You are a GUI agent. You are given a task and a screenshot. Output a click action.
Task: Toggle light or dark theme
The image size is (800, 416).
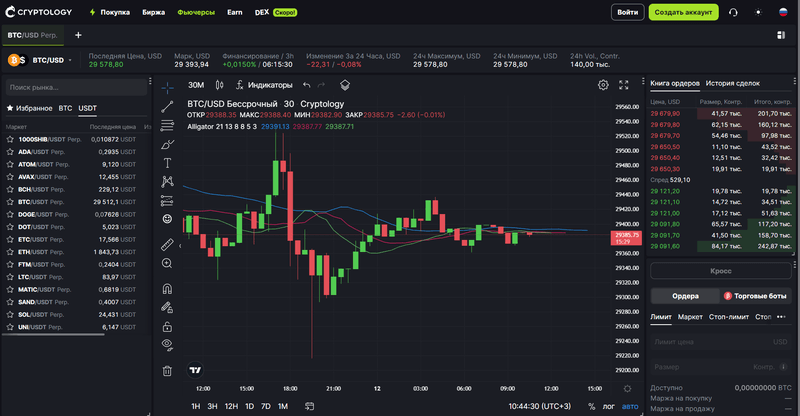(758, 12)
